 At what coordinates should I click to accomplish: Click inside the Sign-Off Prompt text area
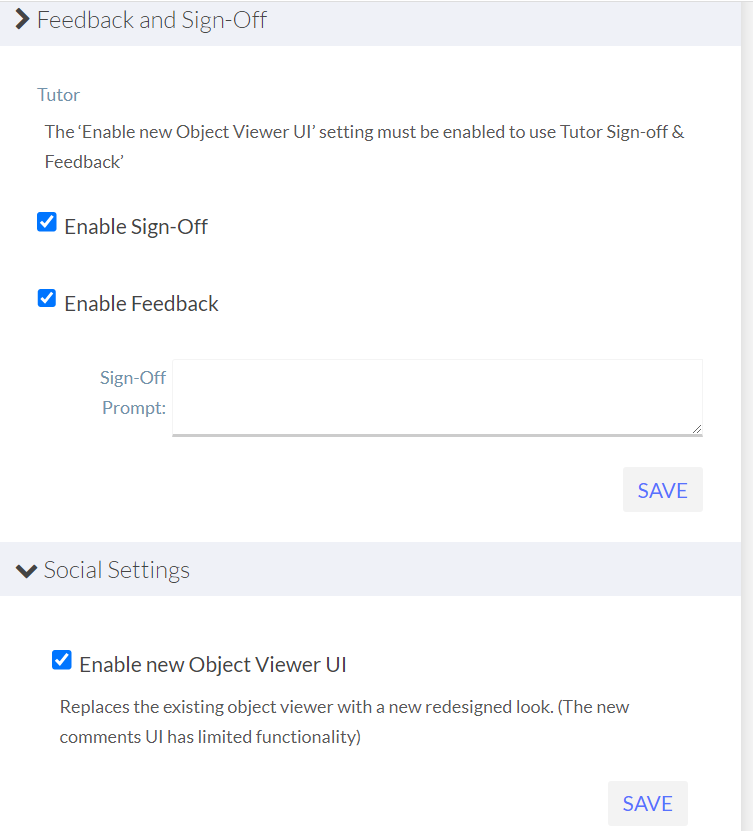click(437, 396)
